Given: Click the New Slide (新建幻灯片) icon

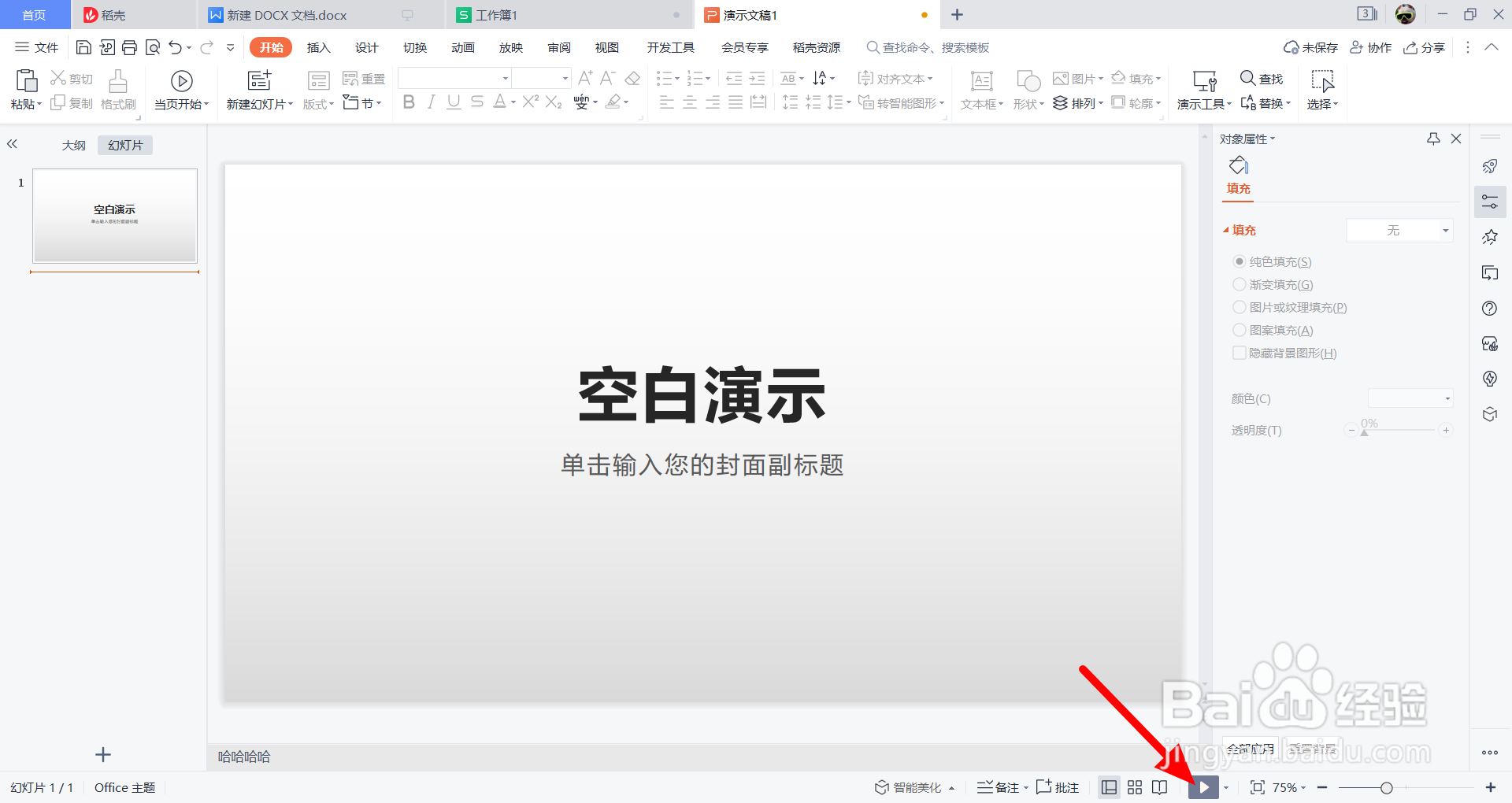Looking at the screenshot, I should [x=259, y=80].
